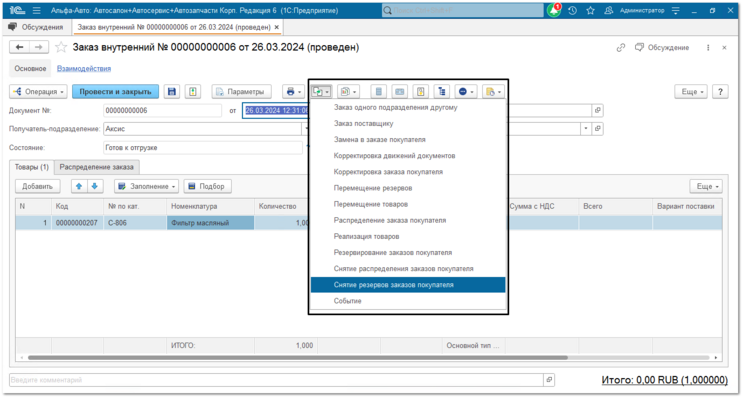Move row down with blue down arrow
Image resolution: width=743 pixels, height=398 pixels.
95,186
